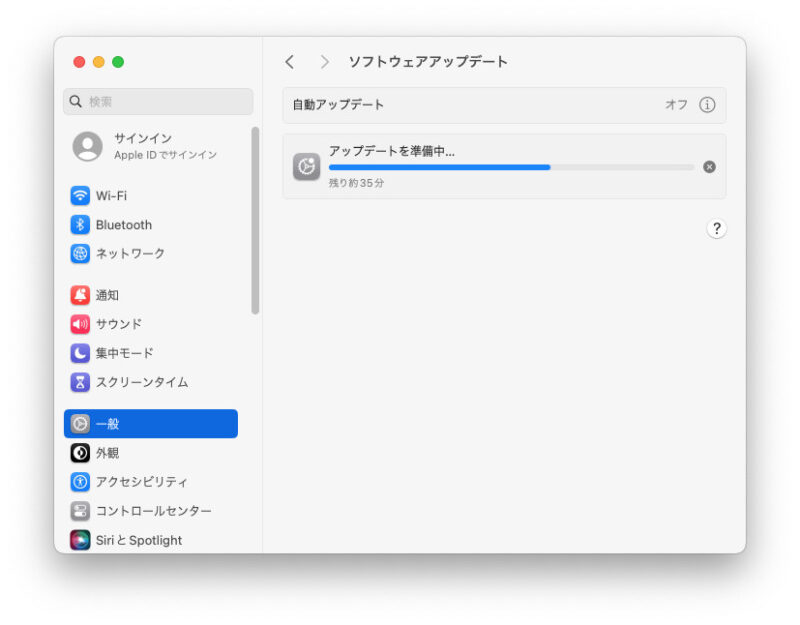
Task: Click 残り約35分 text
Action: pyautogui.click(x=356, y=183)
